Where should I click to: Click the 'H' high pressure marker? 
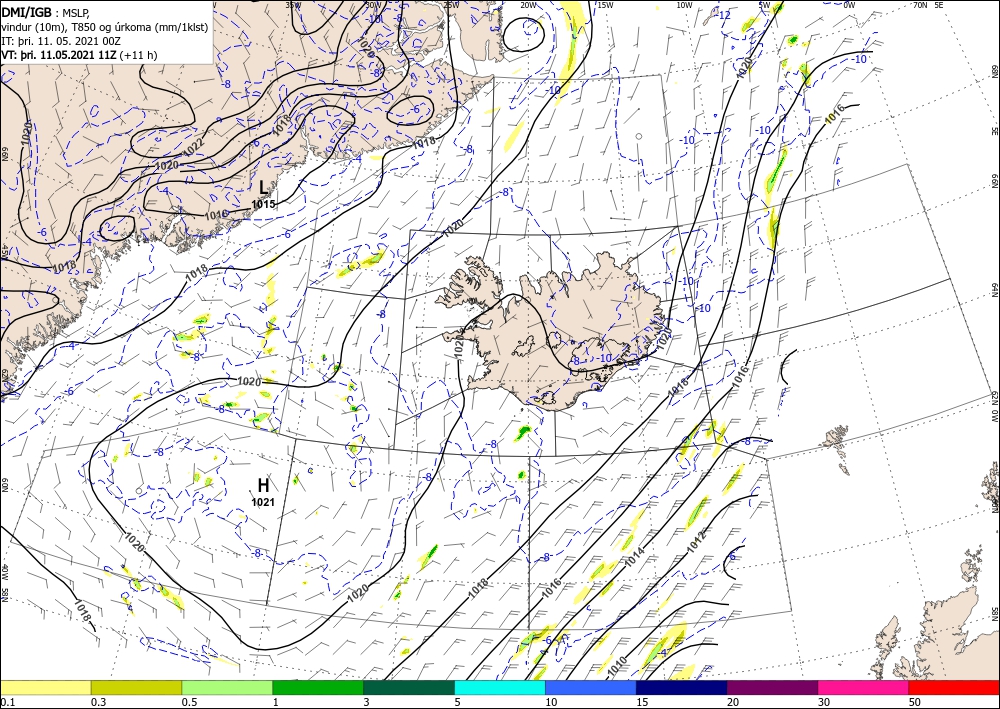coord(263,485)
